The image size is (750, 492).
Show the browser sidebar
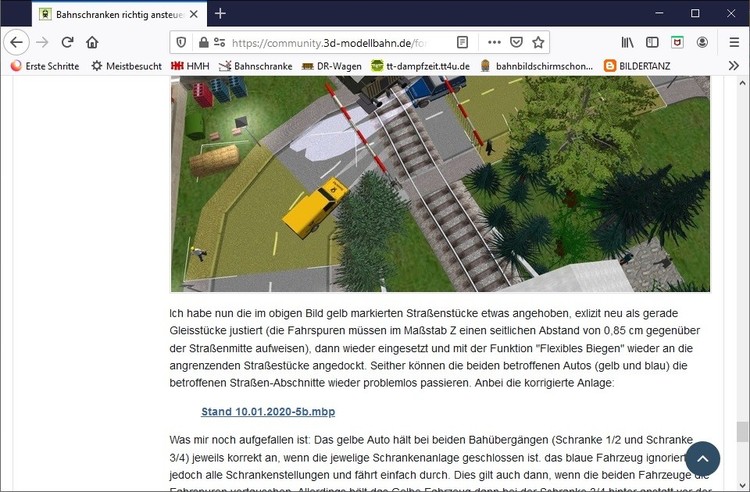point(652,43)
